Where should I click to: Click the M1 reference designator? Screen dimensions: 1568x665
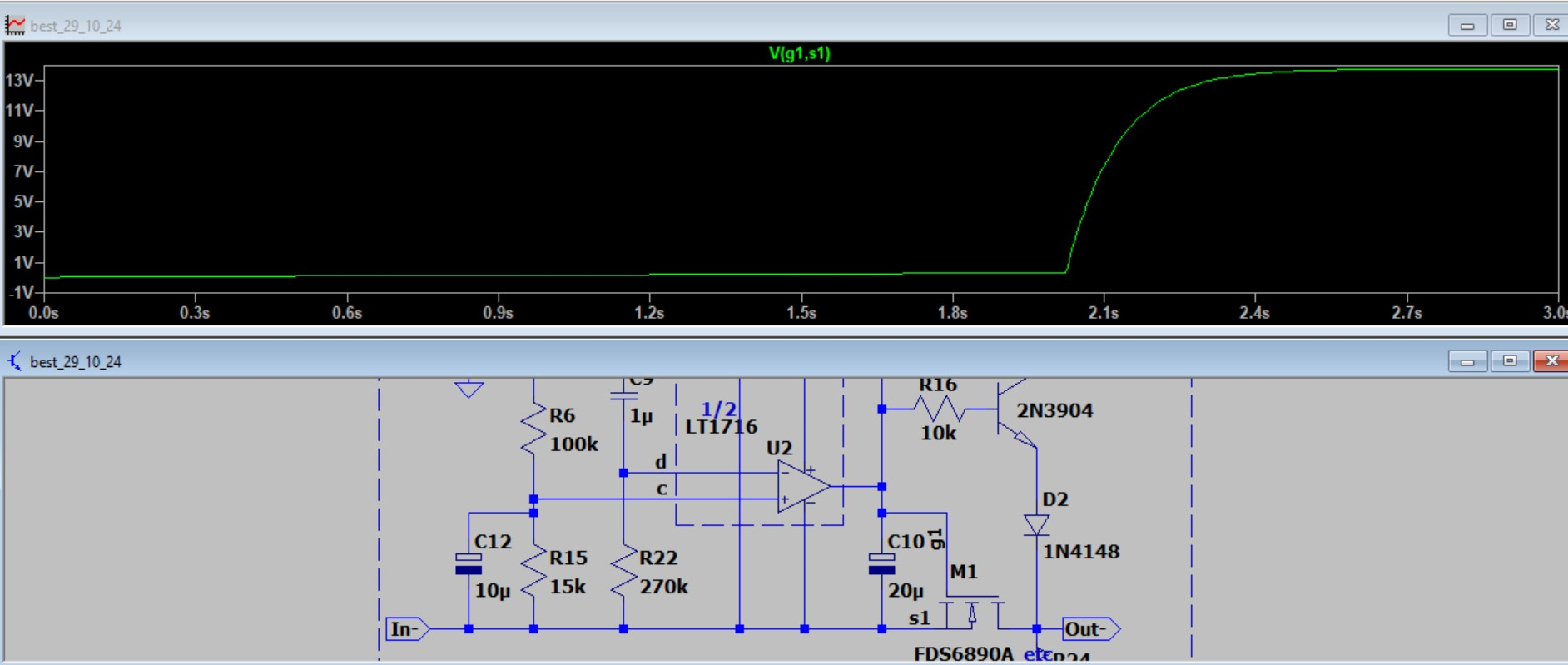[964, 572]
